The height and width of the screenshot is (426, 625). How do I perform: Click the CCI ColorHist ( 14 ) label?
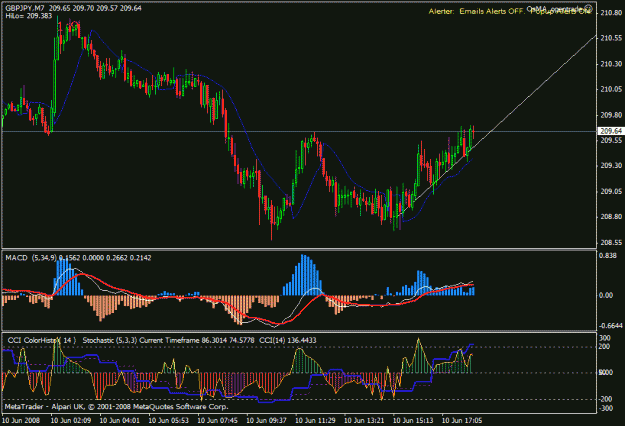click(x=41, y=340)
